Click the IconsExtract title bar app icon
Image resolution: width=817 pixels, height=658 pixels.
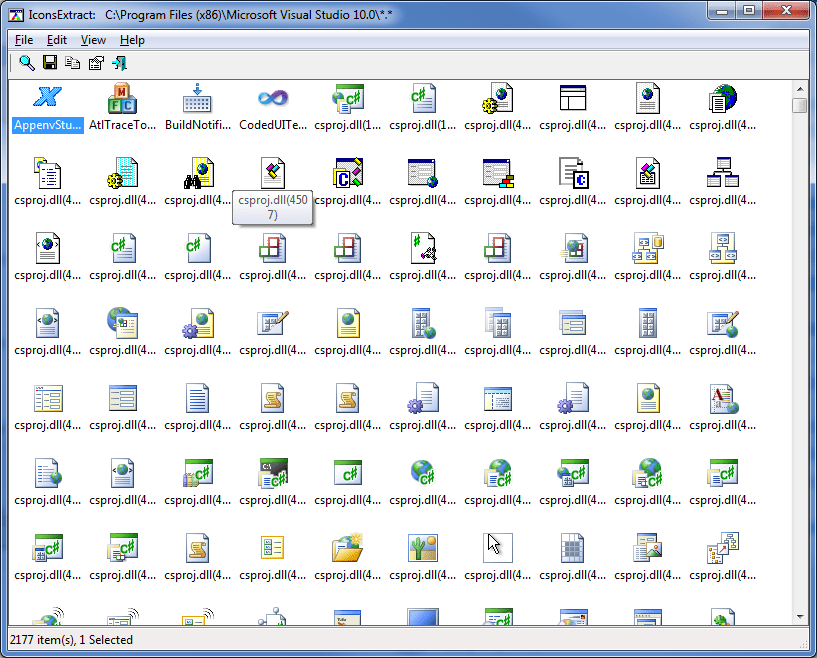16,15
